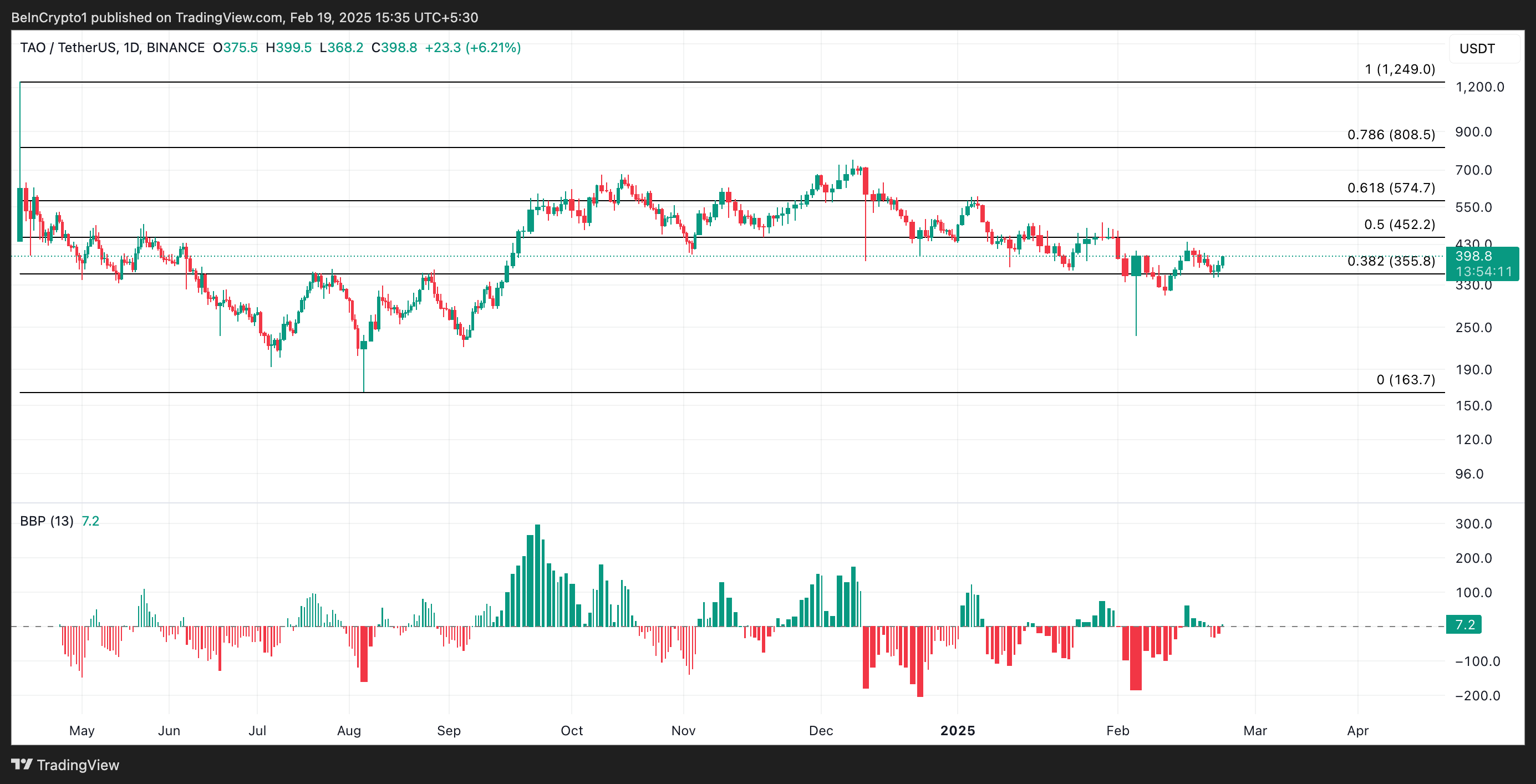The image size is (1536, 784).
Task: Click the tallest green BBP histogram bar
Action: coord(537,576)
